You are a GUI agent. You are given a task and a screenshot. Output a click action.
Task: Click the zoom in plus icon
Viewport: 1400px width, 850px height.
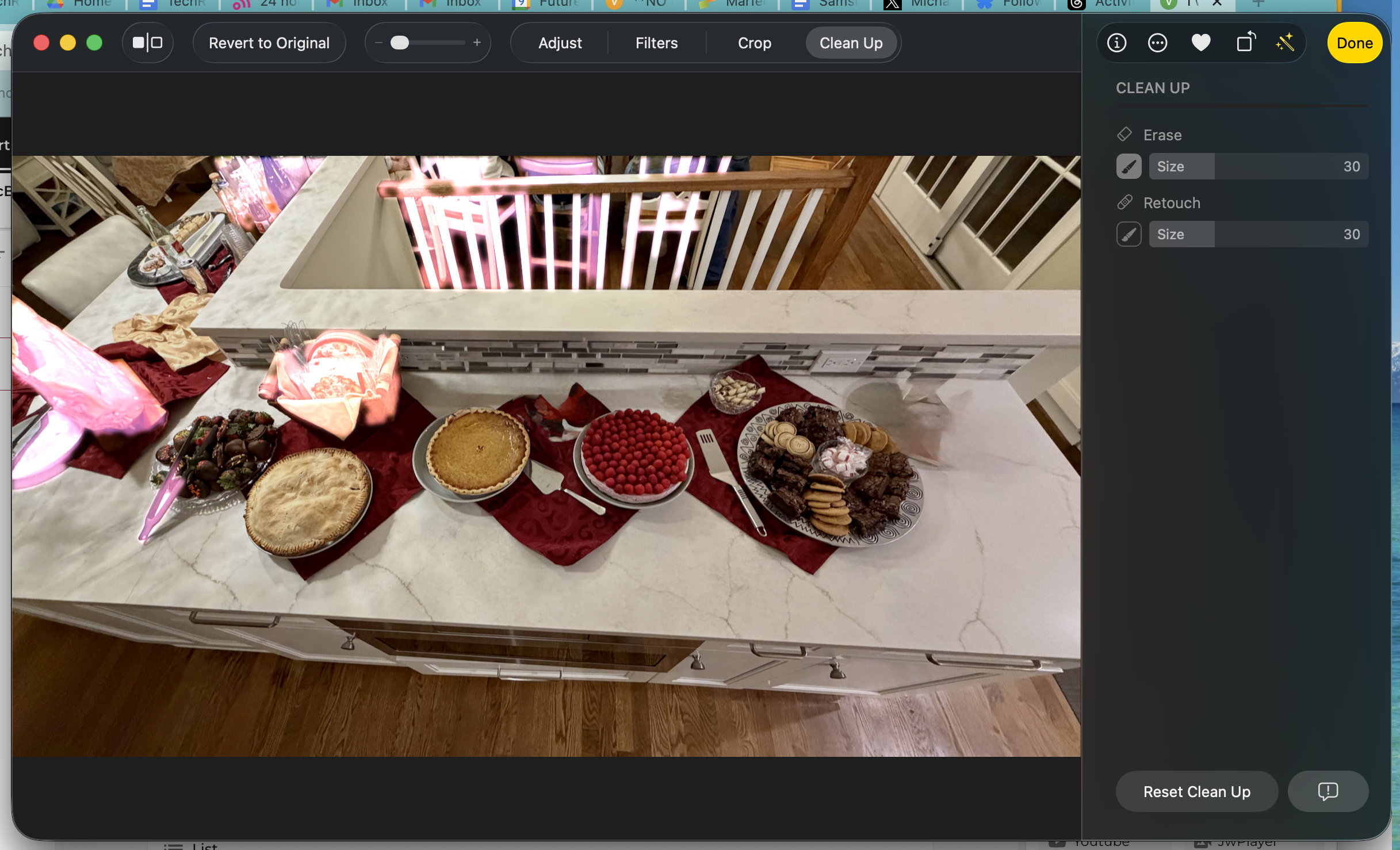pos(477,43)
